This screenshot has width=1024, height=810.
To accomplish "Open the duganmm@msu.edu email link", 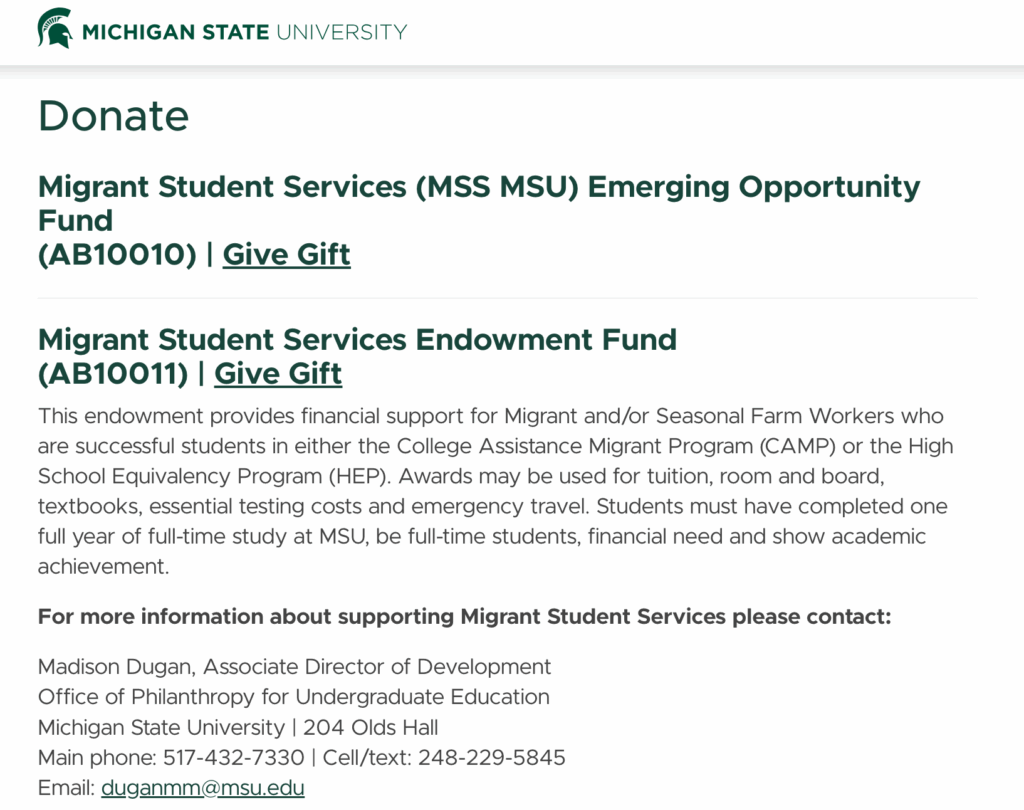I will tap(203, 788).
